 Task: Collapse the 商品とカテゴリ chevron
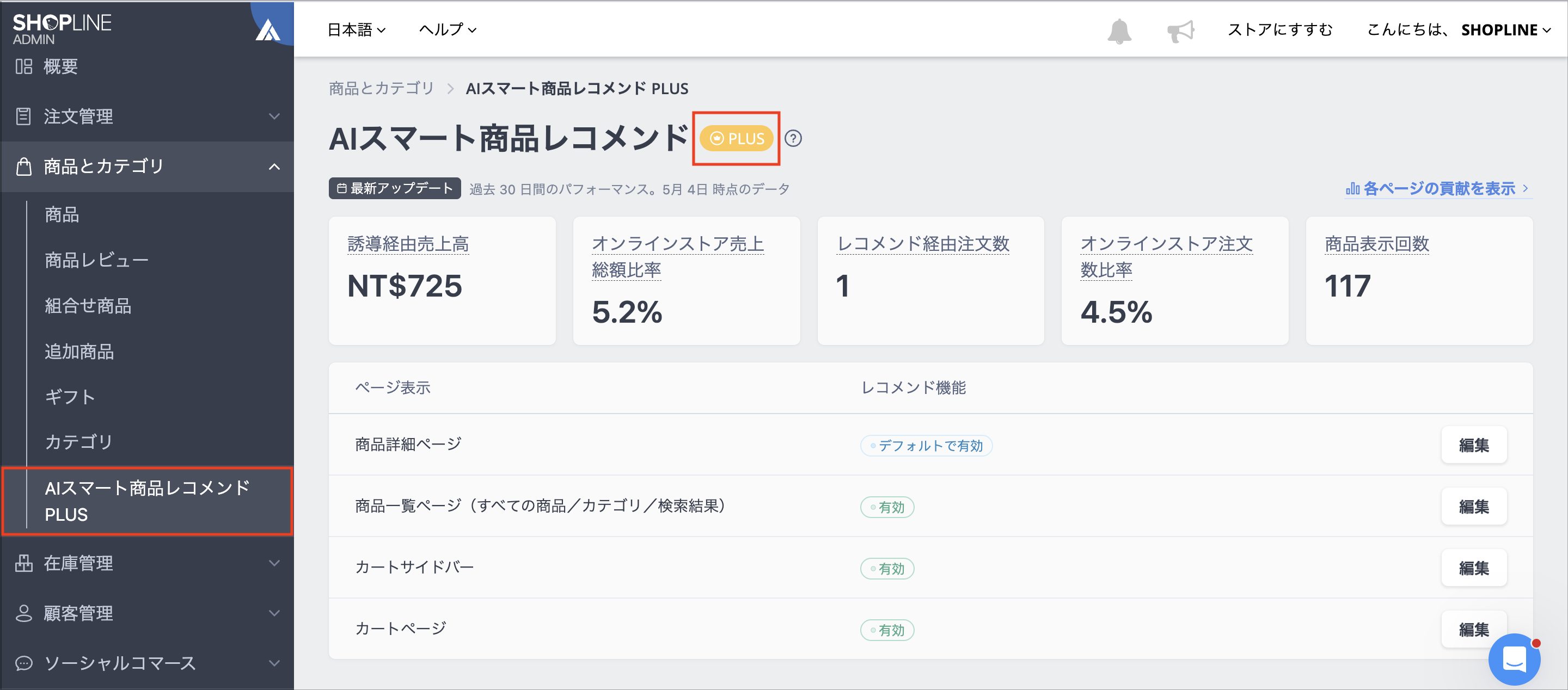point(274,166)
